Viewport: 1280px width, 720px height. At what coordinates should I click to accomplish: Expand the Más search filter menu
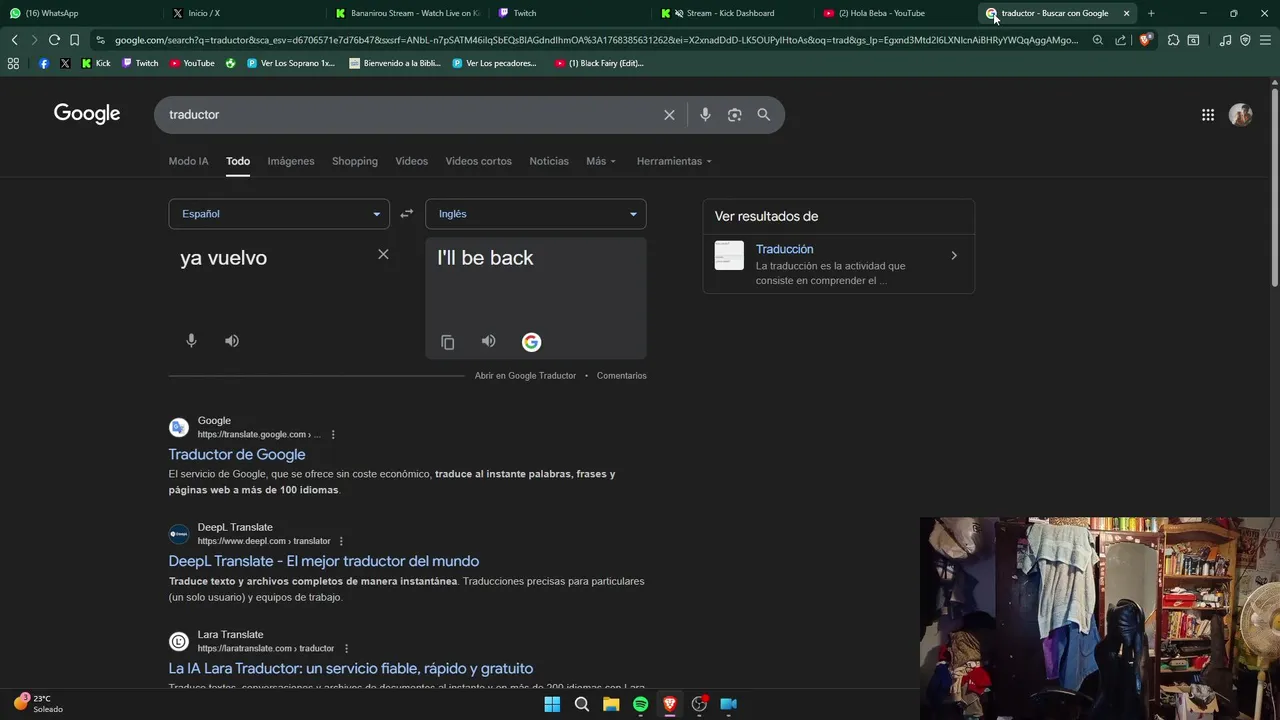(601, 161)
